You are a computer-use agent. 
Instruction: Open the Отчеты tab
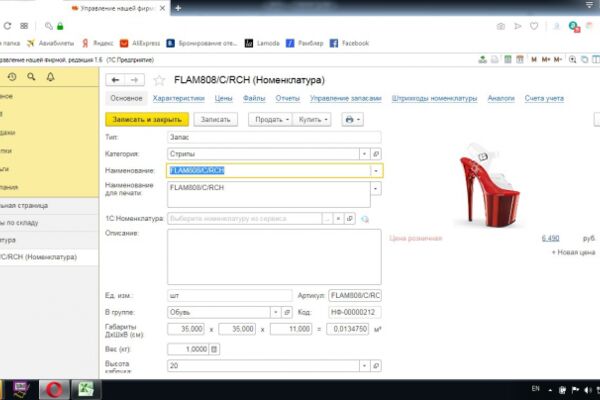[x=288, y=98]
